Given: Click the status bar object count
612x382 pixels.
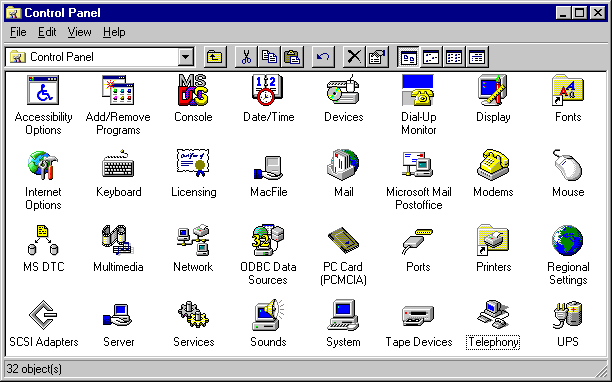Looking at the screenshot, I should 34,369.
